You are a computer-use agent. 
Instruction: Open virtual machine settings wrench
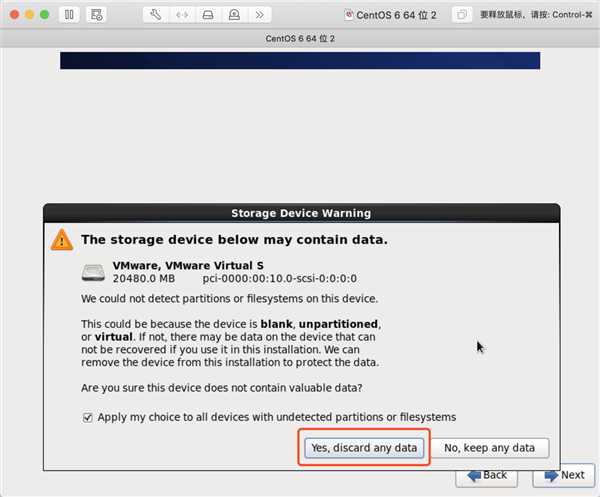[x=156, y=15]
